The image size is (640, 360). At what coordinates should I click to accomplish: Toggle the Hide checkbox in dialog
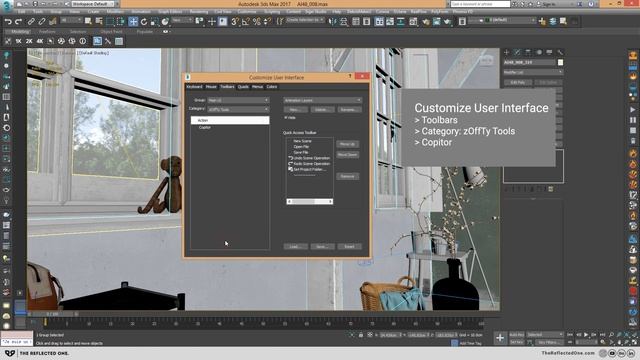[x=286, y=118]
